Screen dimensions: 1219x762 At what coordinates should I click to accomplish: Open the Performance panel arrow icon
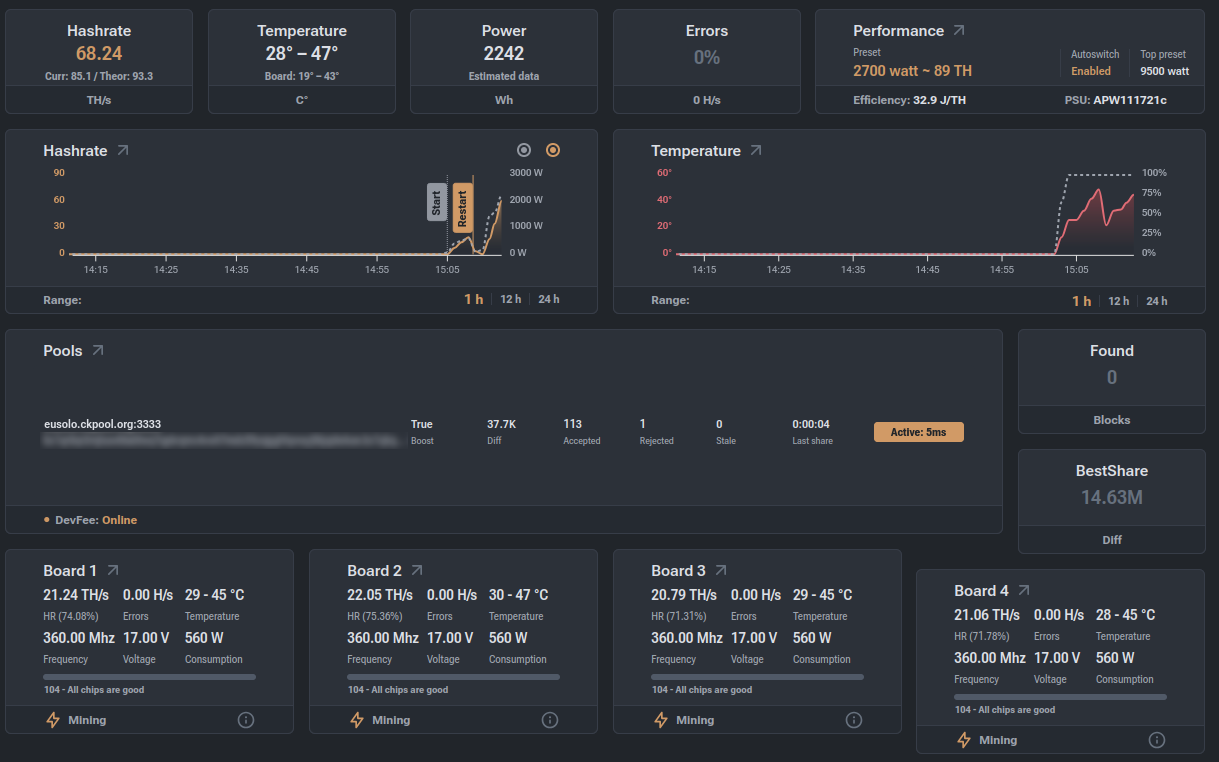[x=959, y=31]
